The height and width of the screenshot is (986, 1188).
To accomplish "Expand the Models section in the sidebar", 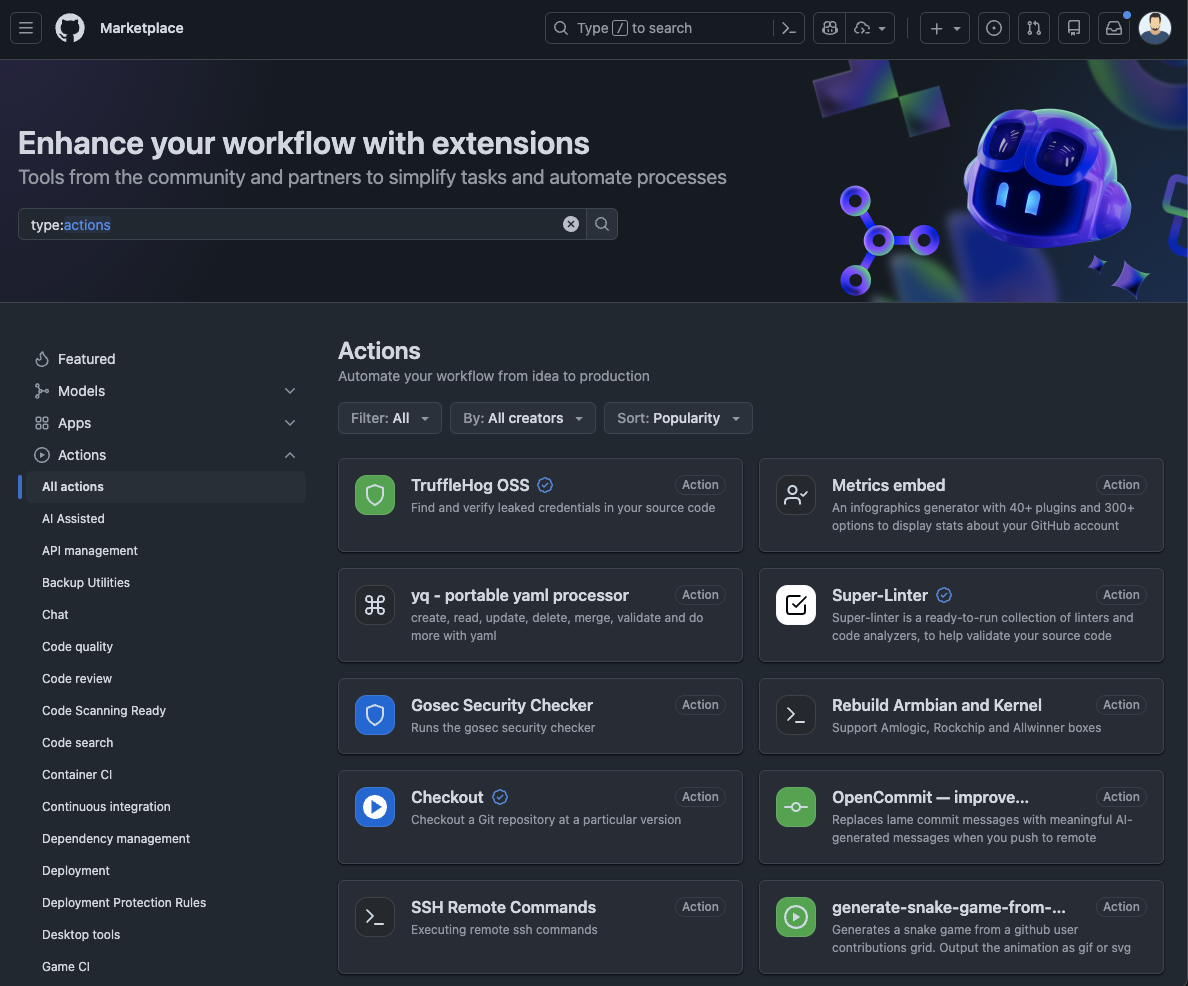I will click(x=290, y=391).
